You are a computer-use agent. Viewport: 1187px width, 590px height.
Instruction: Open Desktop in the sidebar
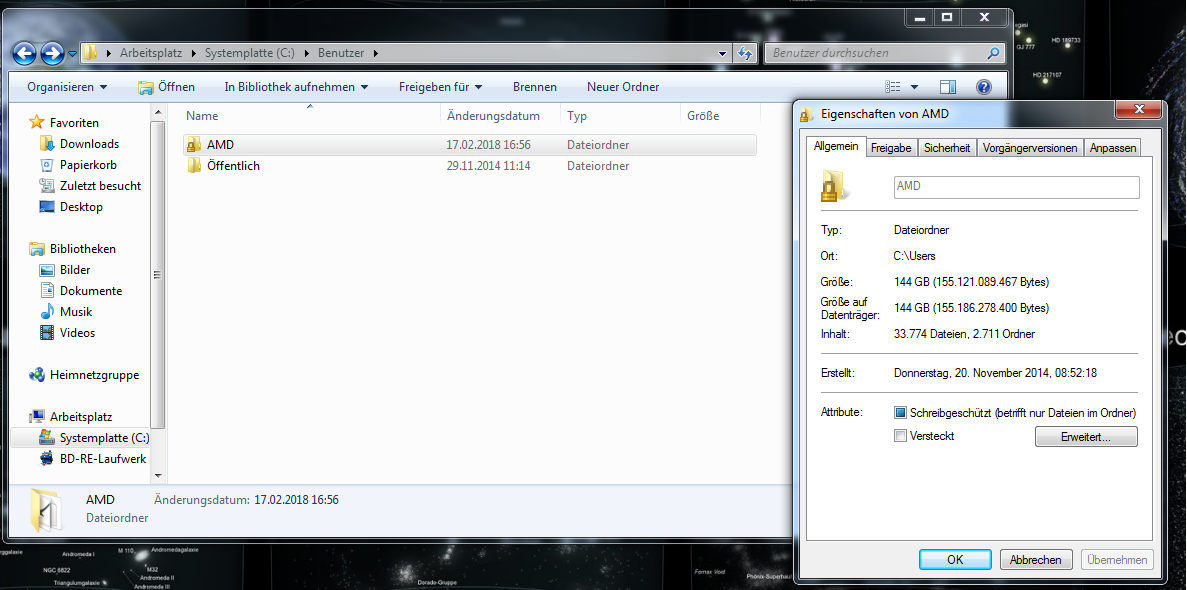70,207
